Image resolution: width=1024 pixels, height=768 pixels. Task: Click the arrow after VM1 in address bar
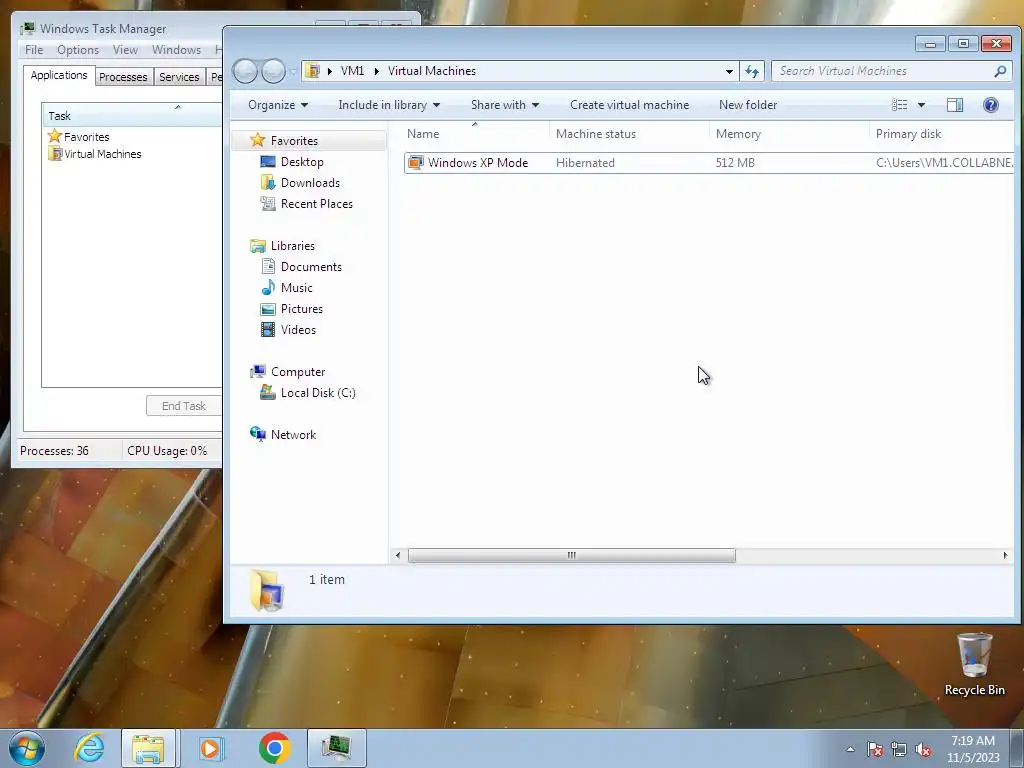click(x=377, y=71)
